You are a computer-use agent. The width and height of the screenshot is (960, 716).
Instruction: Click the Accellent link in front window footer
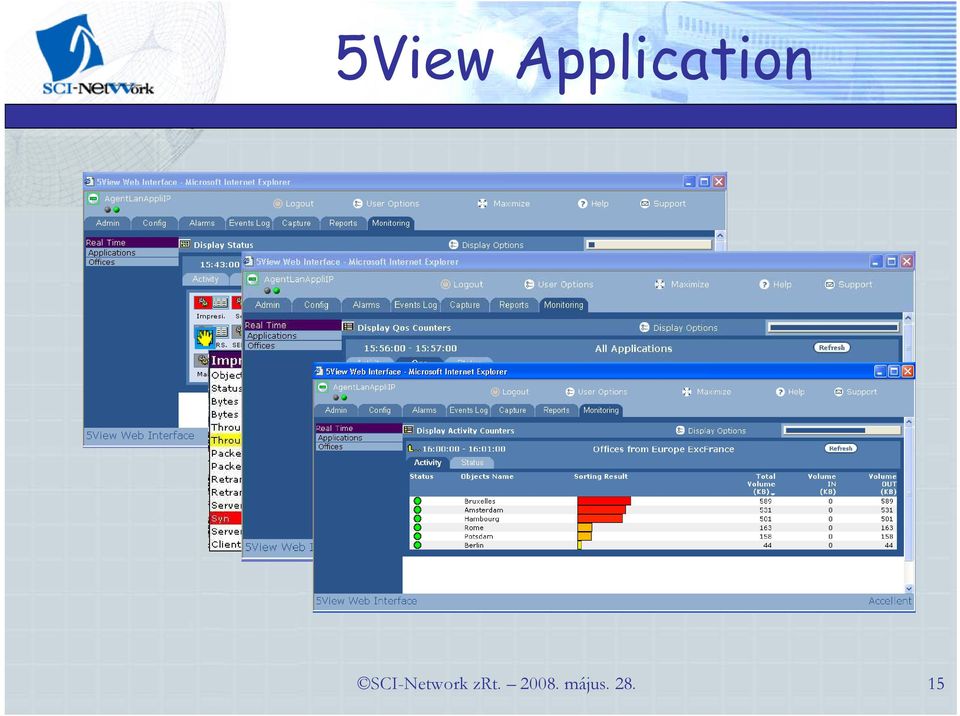(x=890, y=601)
